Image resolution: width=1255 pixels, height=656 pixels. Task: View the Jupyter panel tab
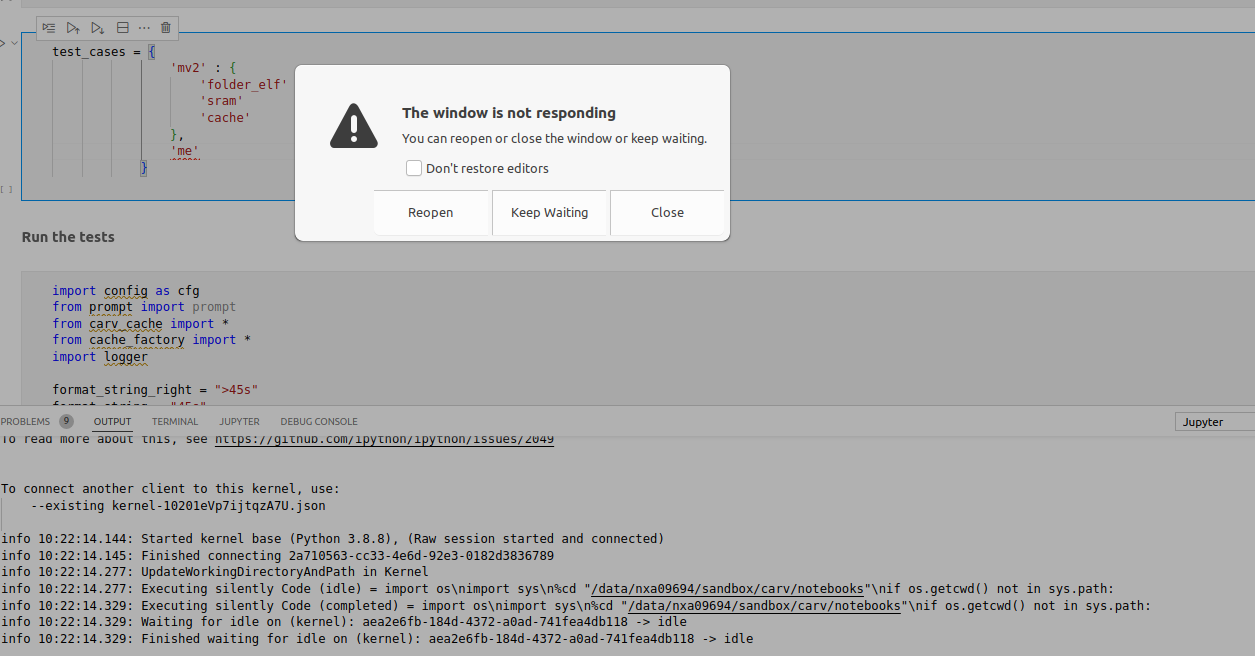pyautogui.click(x=239, y=421)
